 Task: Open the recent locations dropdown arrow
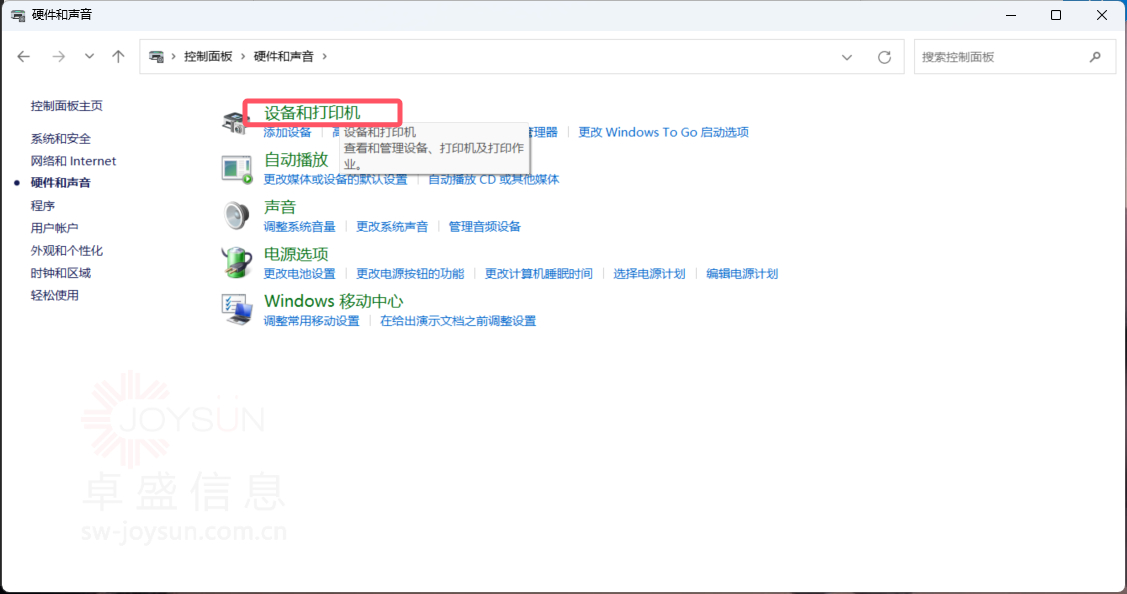[x=89, y=57]
